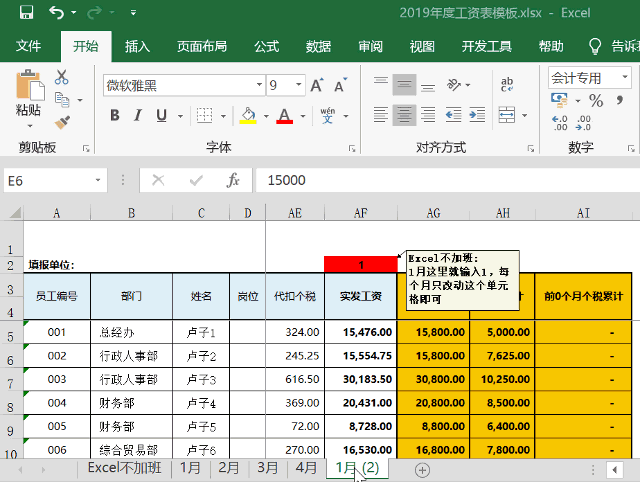This screenshot has width=640, height=482.
Task: Open the 剪贴板 dialog launcher
Action: tap(86, 149)
